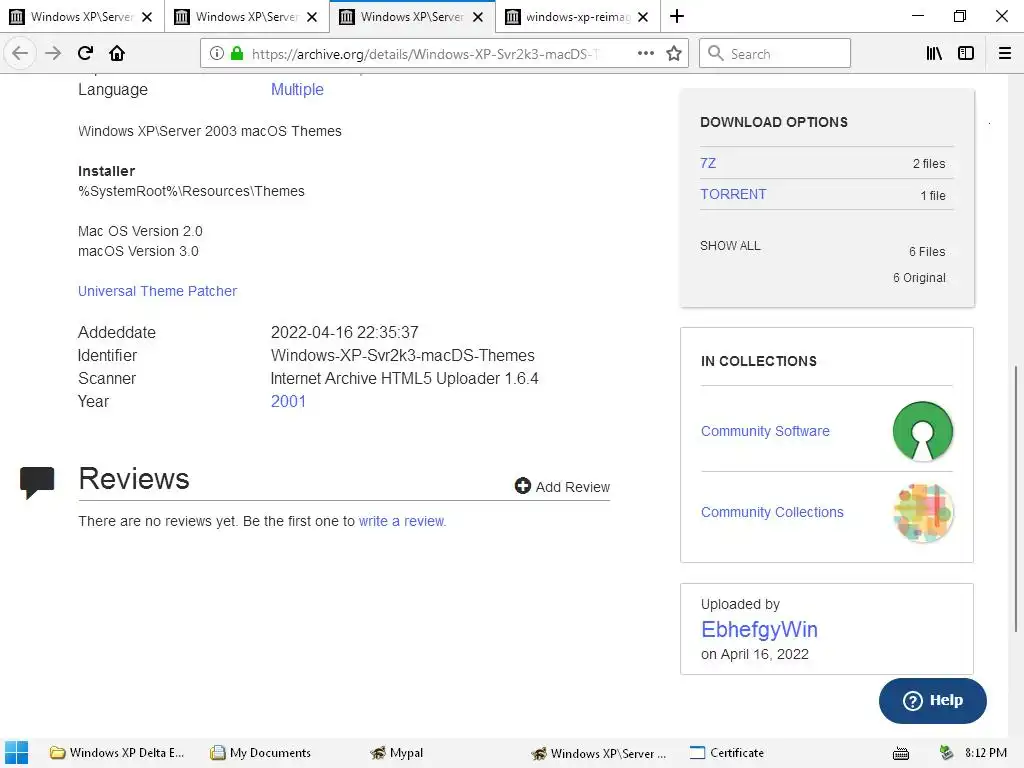Bookmark this page with the star

674,54
